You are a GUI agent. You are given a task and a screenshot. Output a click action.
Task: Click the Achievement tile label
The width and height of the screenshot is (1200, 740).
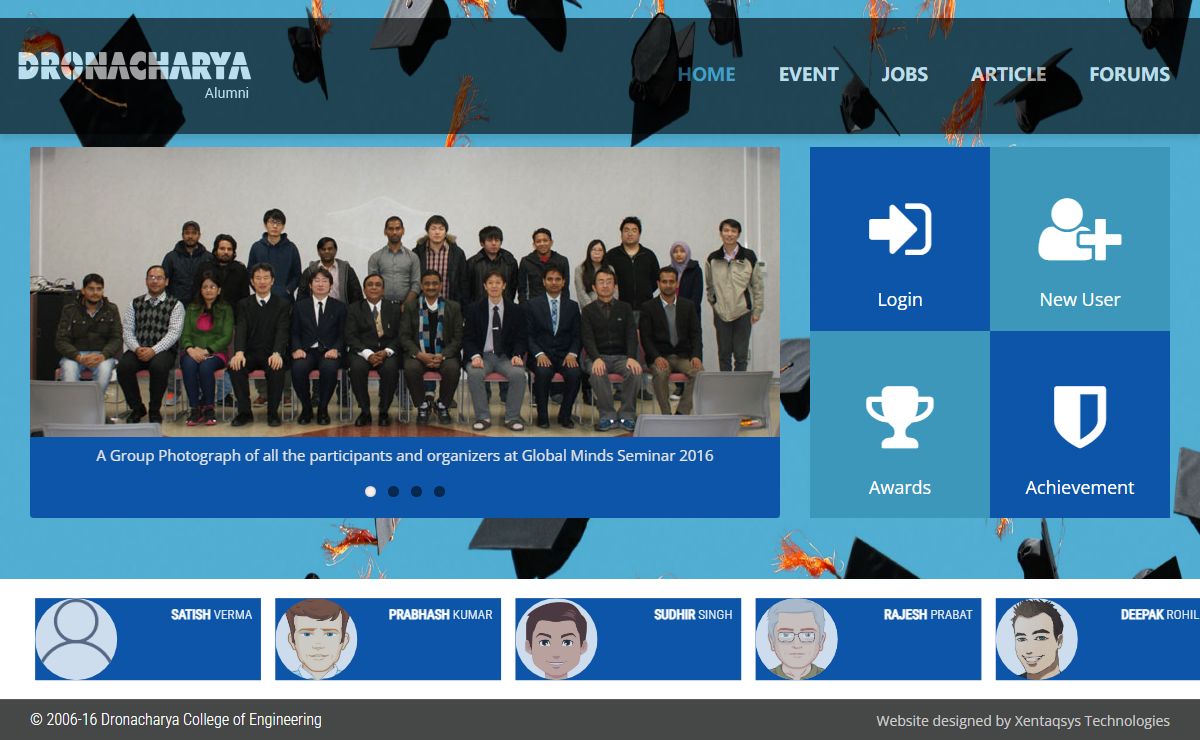(x=1080, y=487)
